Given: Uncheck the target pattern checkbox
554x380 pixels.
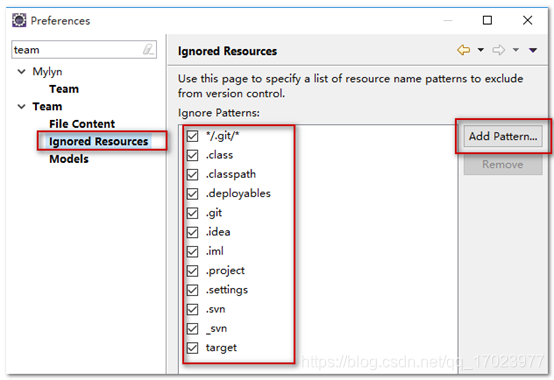Looking at the screenshot, I should tap(193, 348).
